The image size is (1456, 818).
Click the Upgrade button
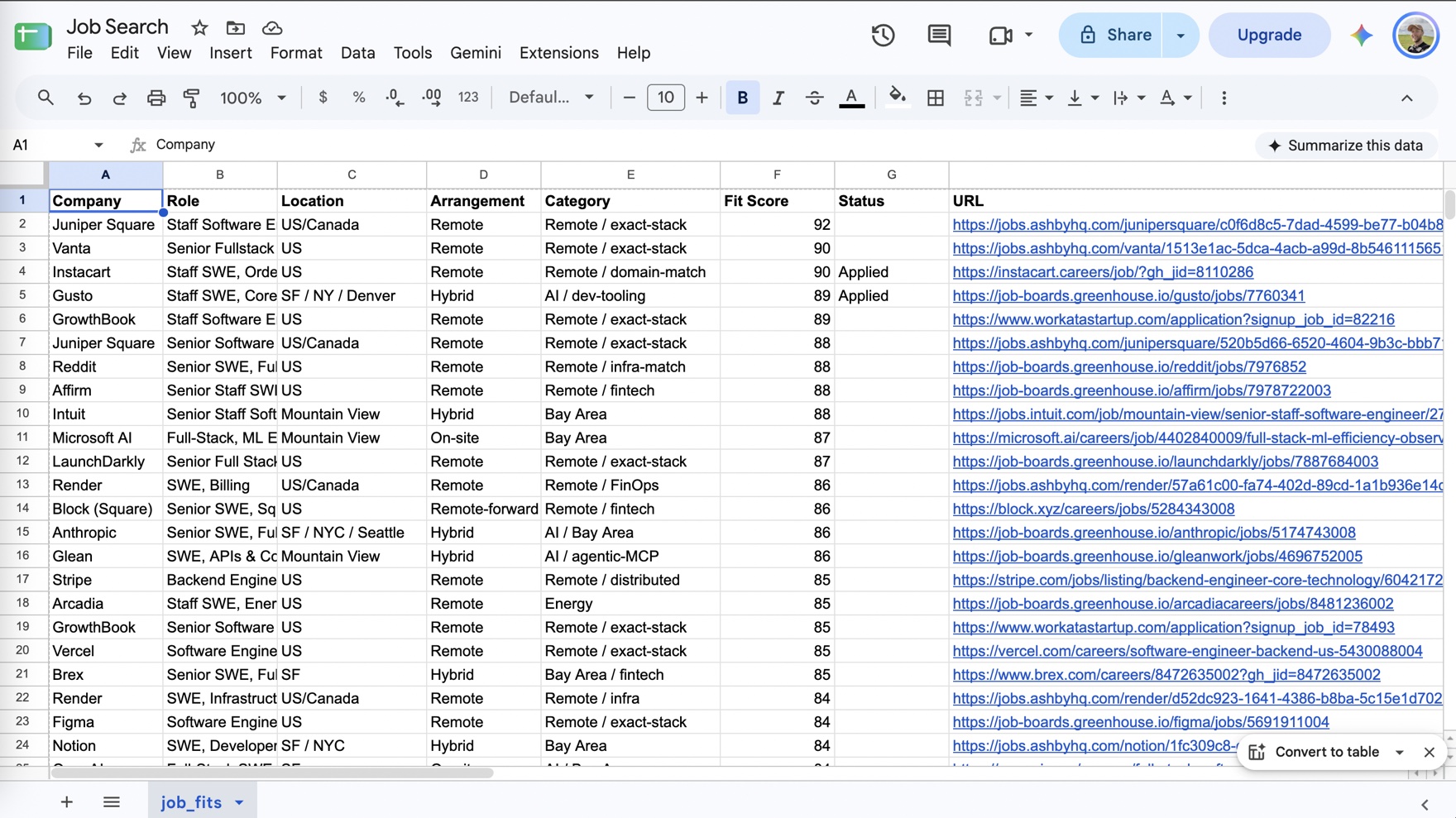click(x=1269, y=35)
